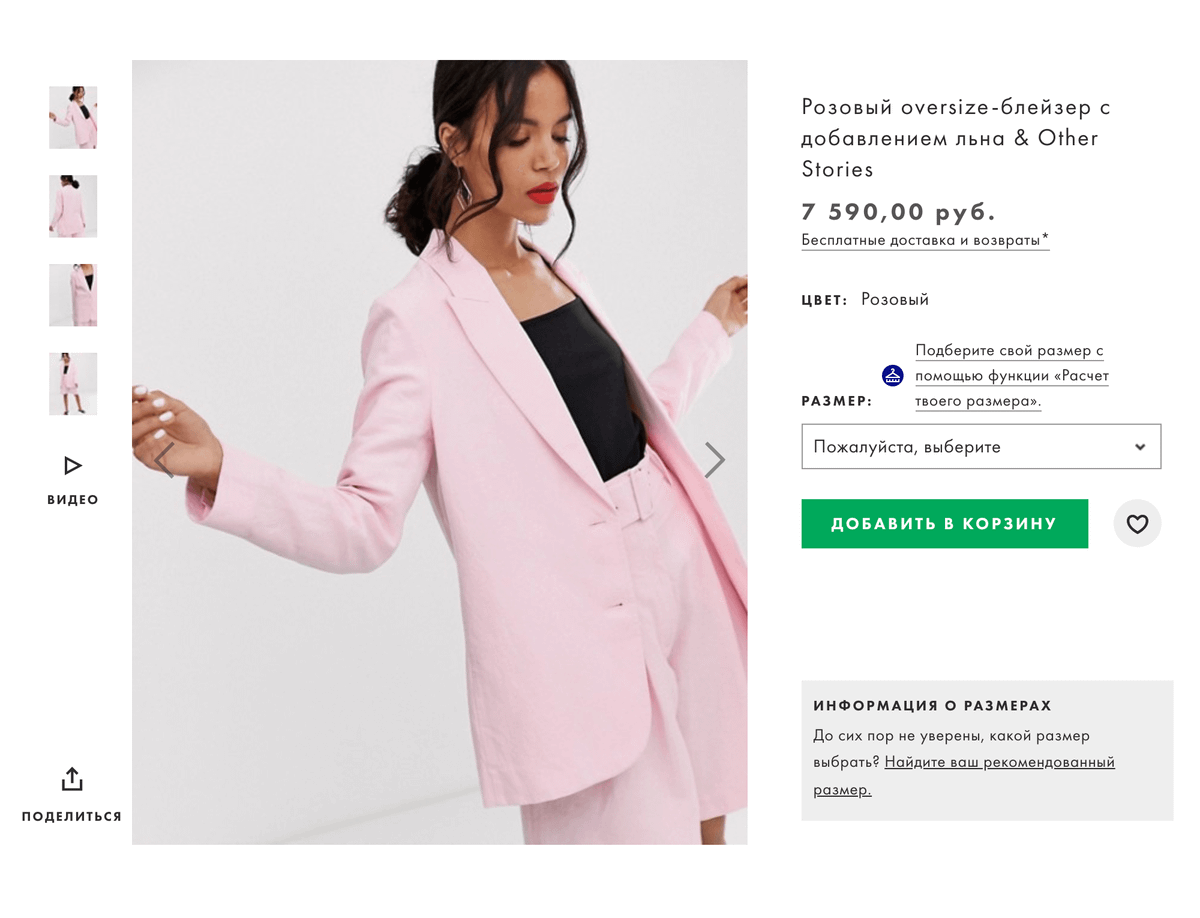The height and width of the screenshot is (918, 1200).
Task: Open the size dropdown 'Пожалуйста, выберите'
Action: [x=981, y=447]
